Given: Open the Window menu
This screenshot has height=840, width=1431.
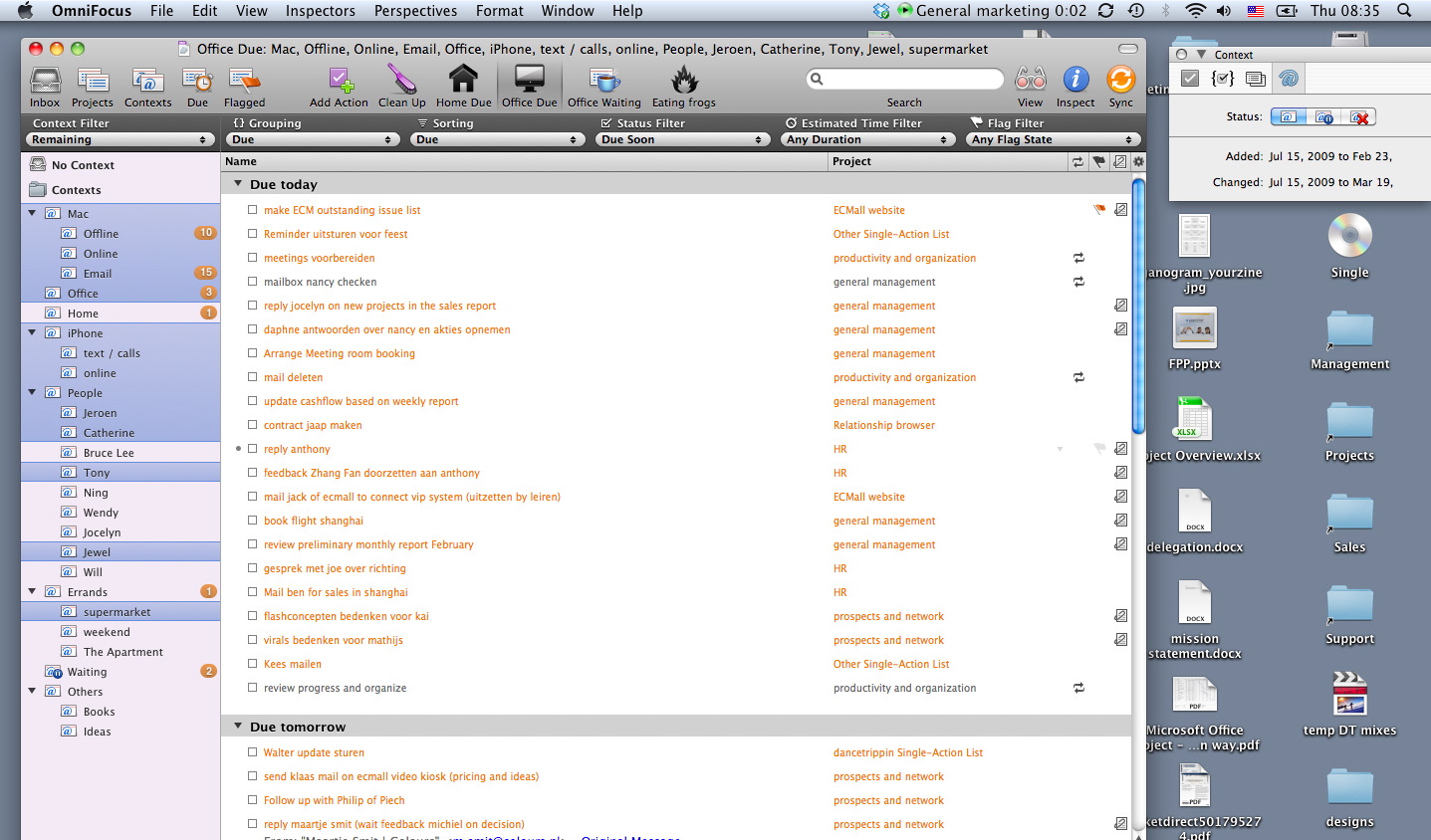Looking at the screenshot, I should pyautogui.click(x=568, y=11).
